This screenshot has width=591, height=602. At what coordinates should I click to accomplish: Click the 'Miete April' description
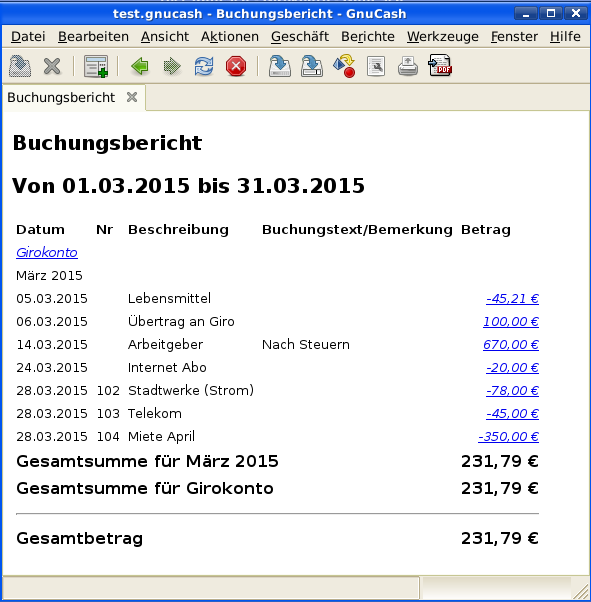pos(161,437)
